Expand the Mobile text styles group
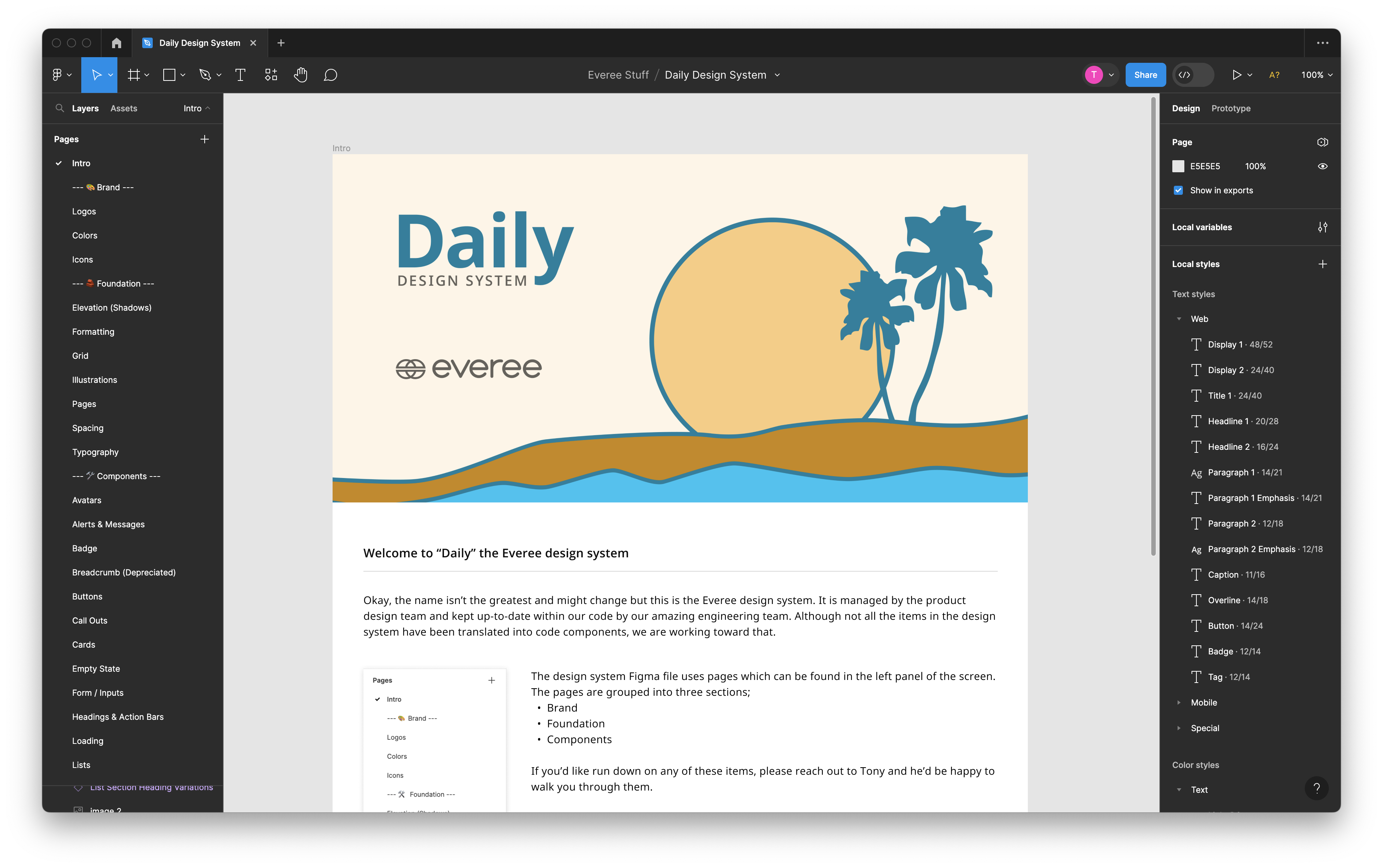The image size is (1383, 868). 1179,702
